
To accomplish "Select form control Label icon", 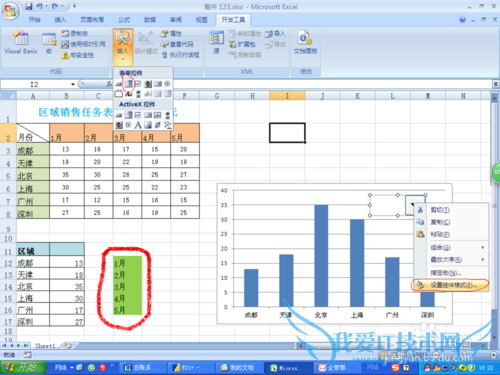I will pyautogui.click(x=128, y=94).
